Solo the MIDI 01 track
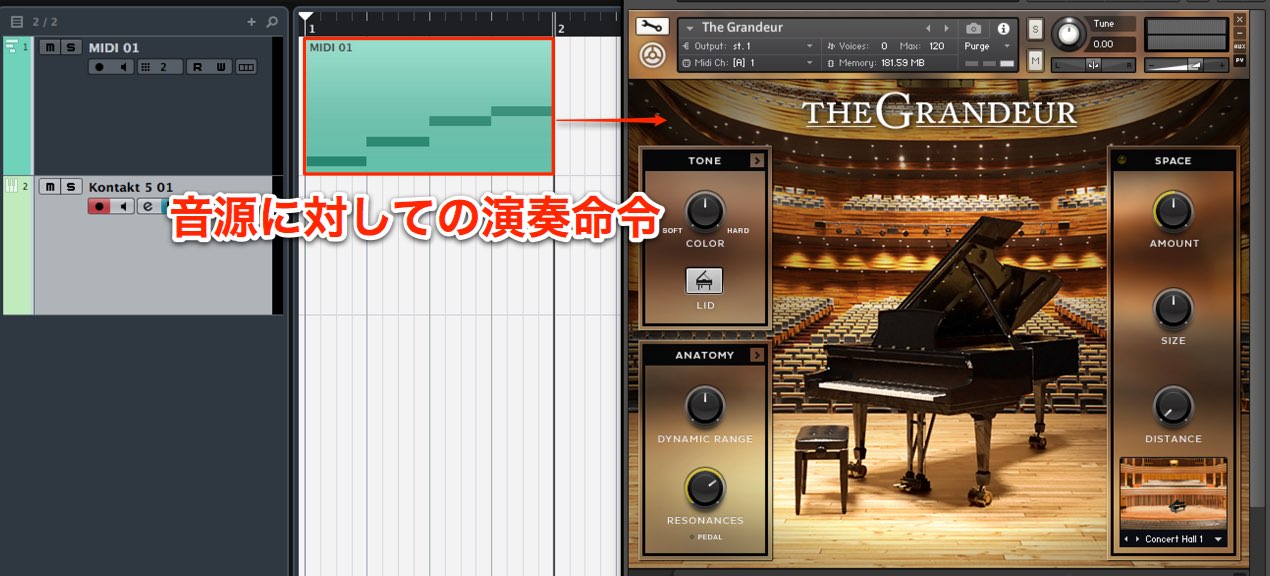This screenshot has height=576, width=1270. tap(70, 47)
